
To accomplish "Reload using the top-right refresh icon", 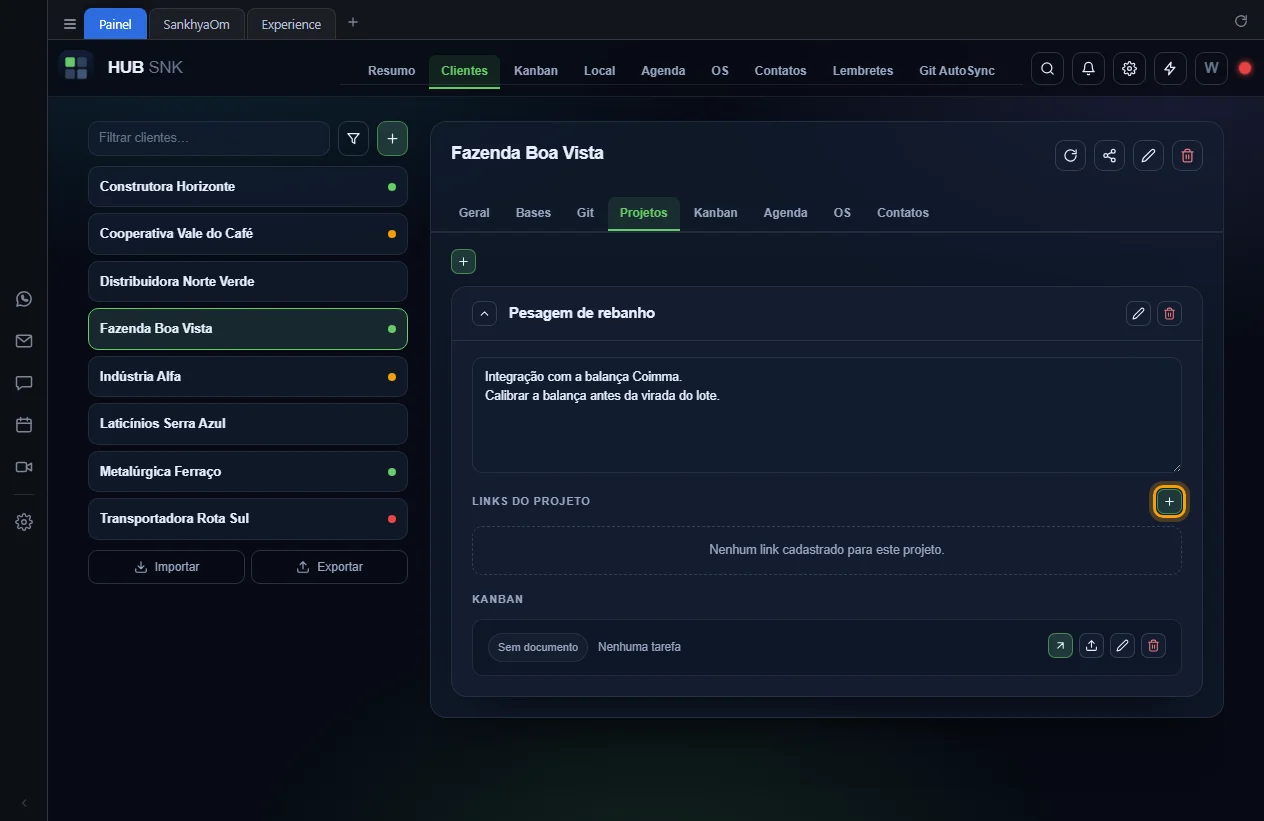I will click(x=1241, y=21).
